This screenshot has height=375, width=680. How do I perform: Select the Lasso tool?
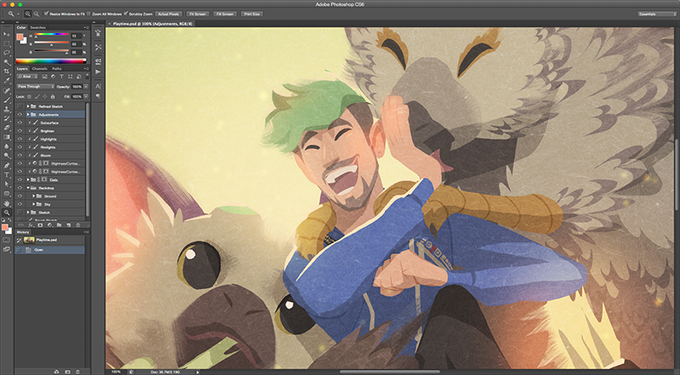tap(7, 53)
